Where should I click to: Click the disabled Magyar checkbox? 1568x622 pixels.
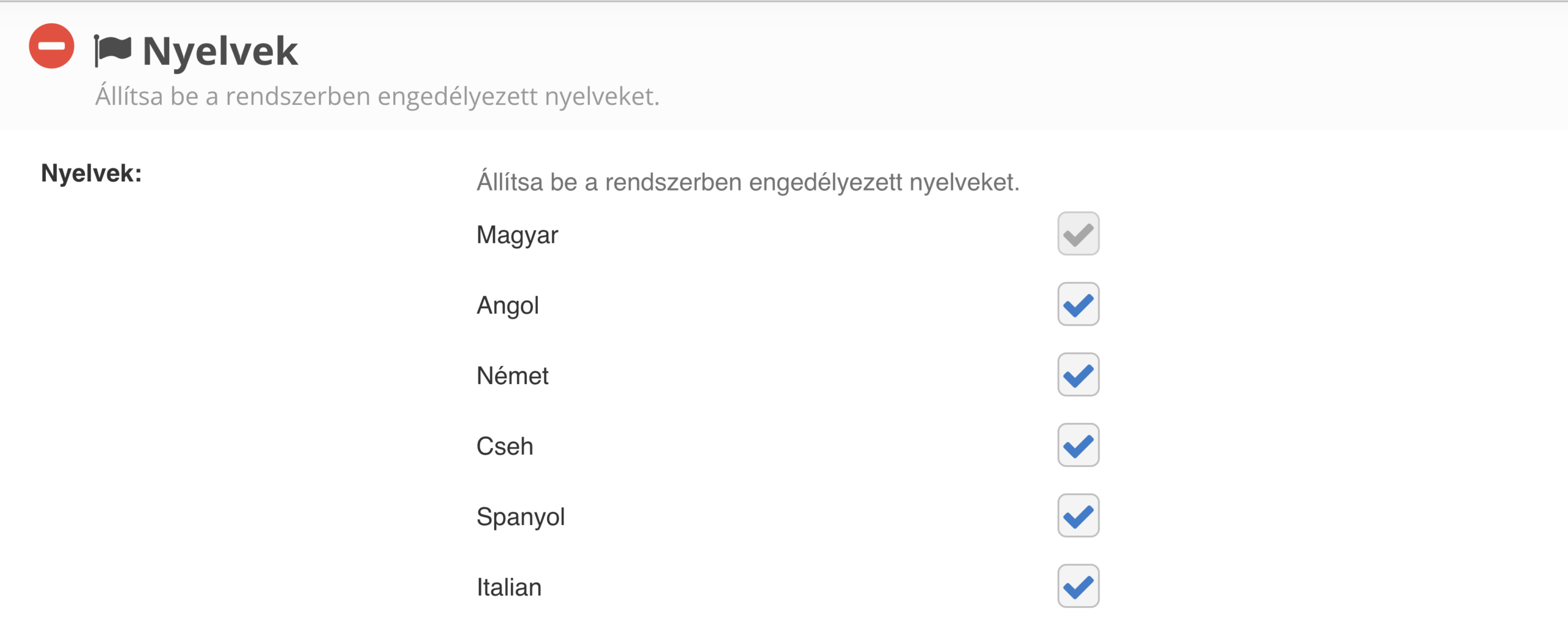[x=1078, y=233]
